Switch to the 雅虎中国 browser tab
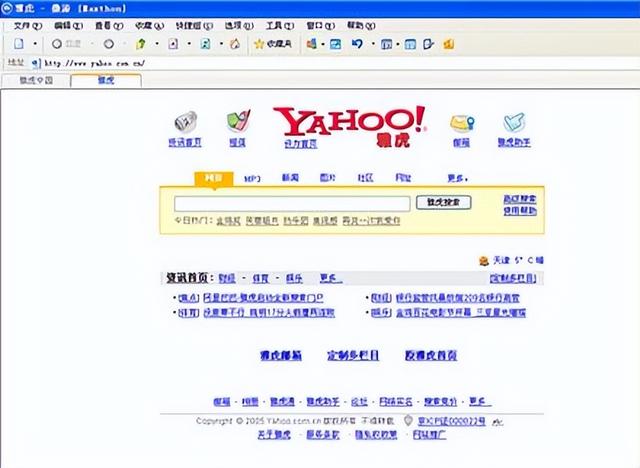This screenshot has width=640, height=468. [x=36, y=80]
